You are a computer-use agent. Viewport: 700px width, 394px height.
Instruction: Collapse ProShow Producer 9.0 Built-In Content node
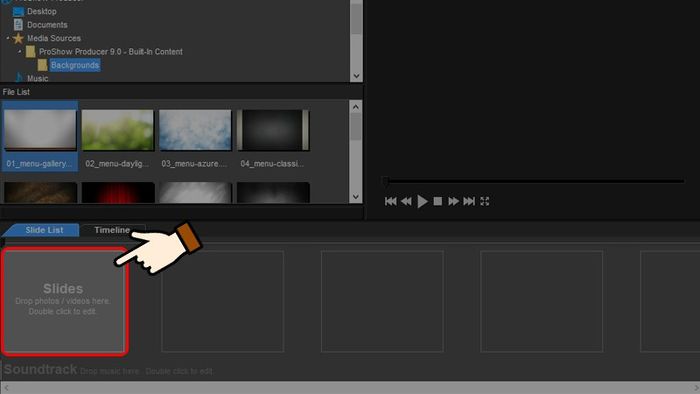point(20,52)
